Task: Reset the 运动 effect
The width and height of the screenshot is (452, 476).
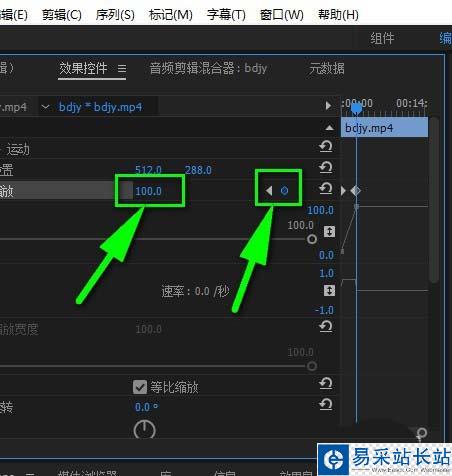Action: pos(326,146)
